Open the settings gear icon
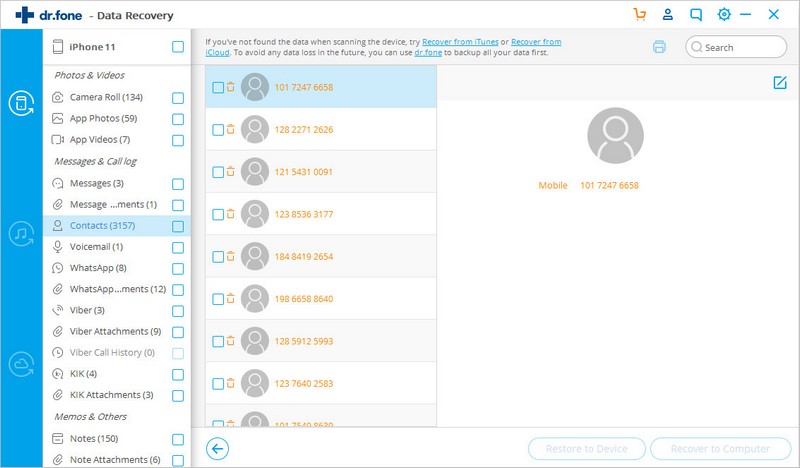 (x=723, y=14)
